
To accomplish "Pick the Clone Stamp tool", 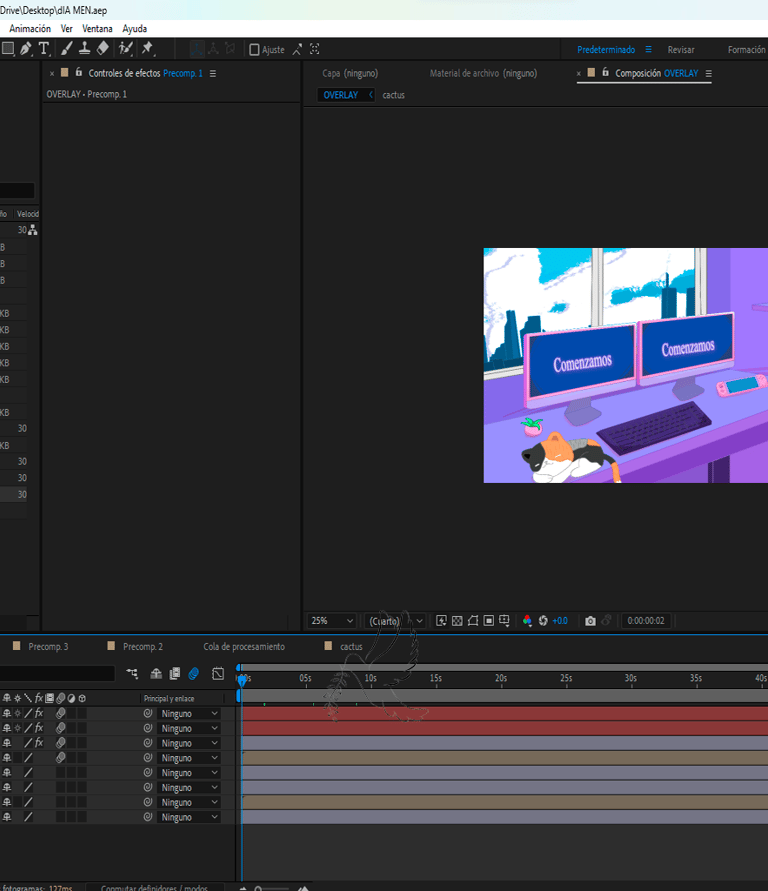I will pos(84,49).
